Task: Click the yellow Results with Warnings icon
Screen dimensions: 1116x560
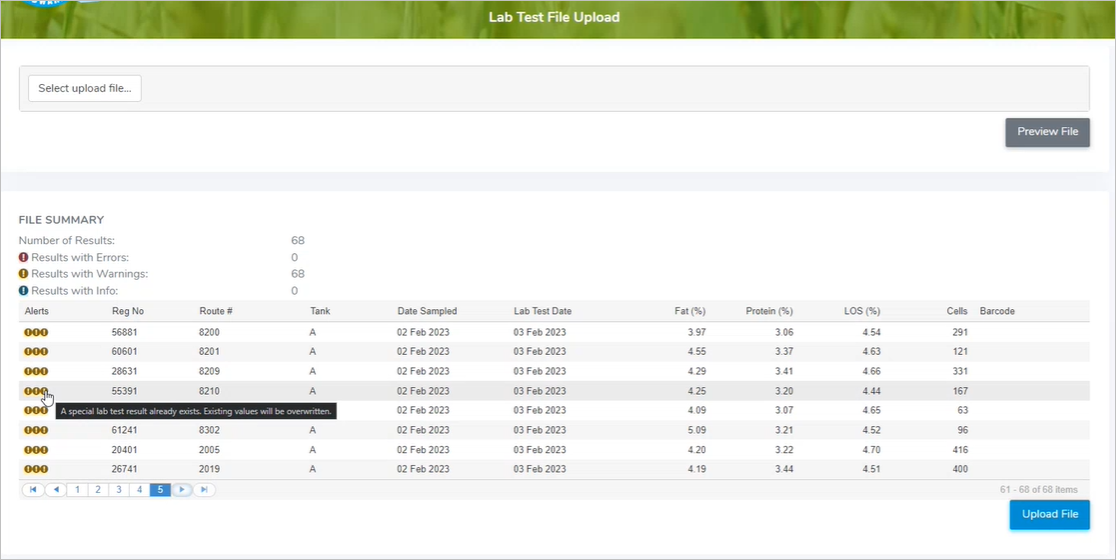Action: coord(23,274)
